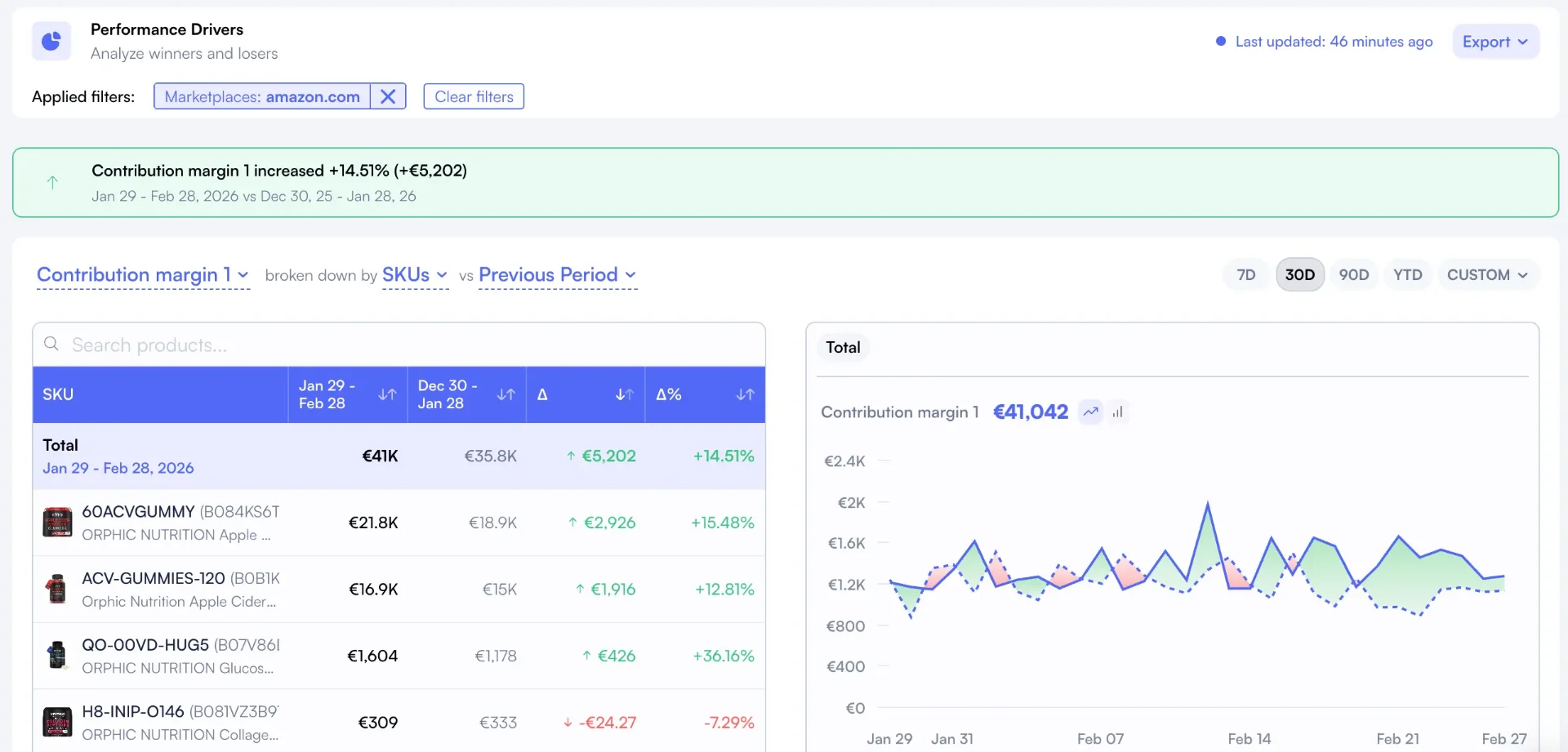Viewport: 1568px width, 752px height.
Task: Remove the amazon.com marketplace filter
Action: tap(388, 96)
